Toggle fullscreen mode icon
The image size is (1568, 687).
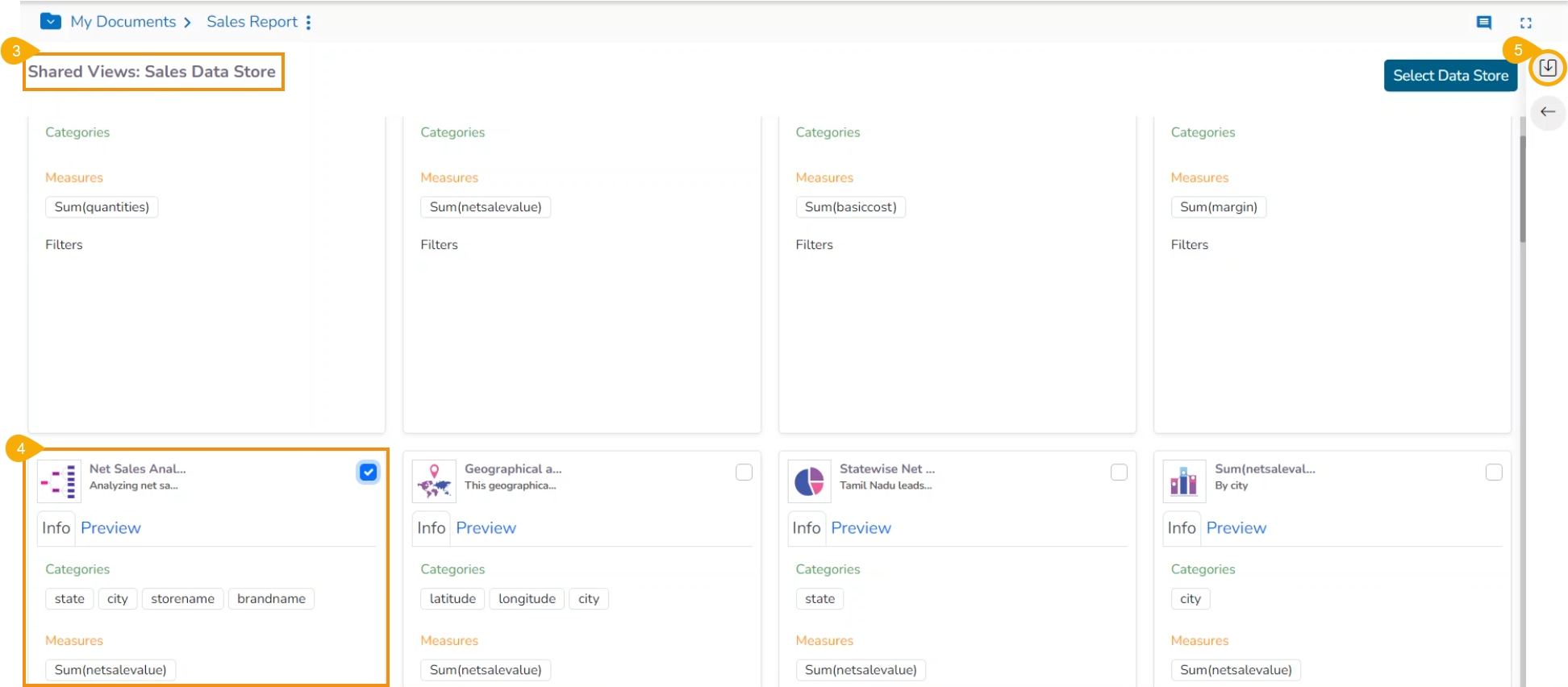click(1525, 23)
